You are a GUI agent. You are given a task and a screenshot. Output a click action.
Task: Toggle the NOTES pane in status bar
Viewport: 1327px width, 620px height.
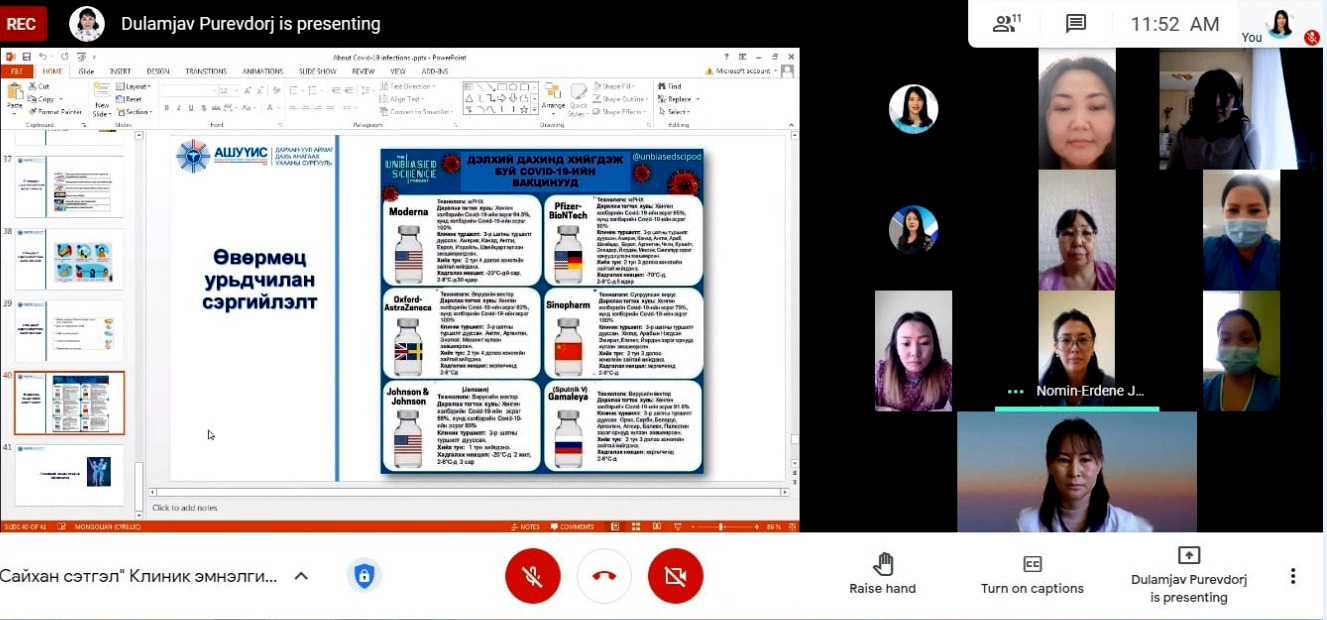point(526,526)
